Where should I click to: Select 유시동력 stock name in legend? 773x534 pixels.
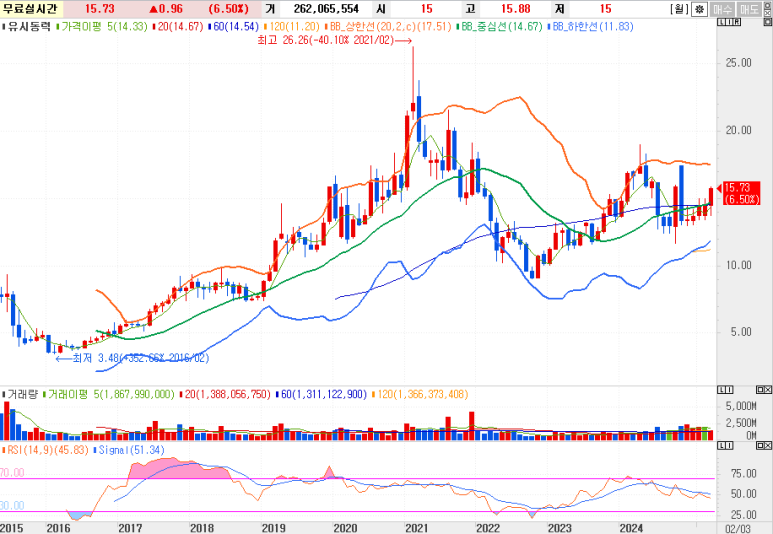pyautogui.click(x=27, y=27)
